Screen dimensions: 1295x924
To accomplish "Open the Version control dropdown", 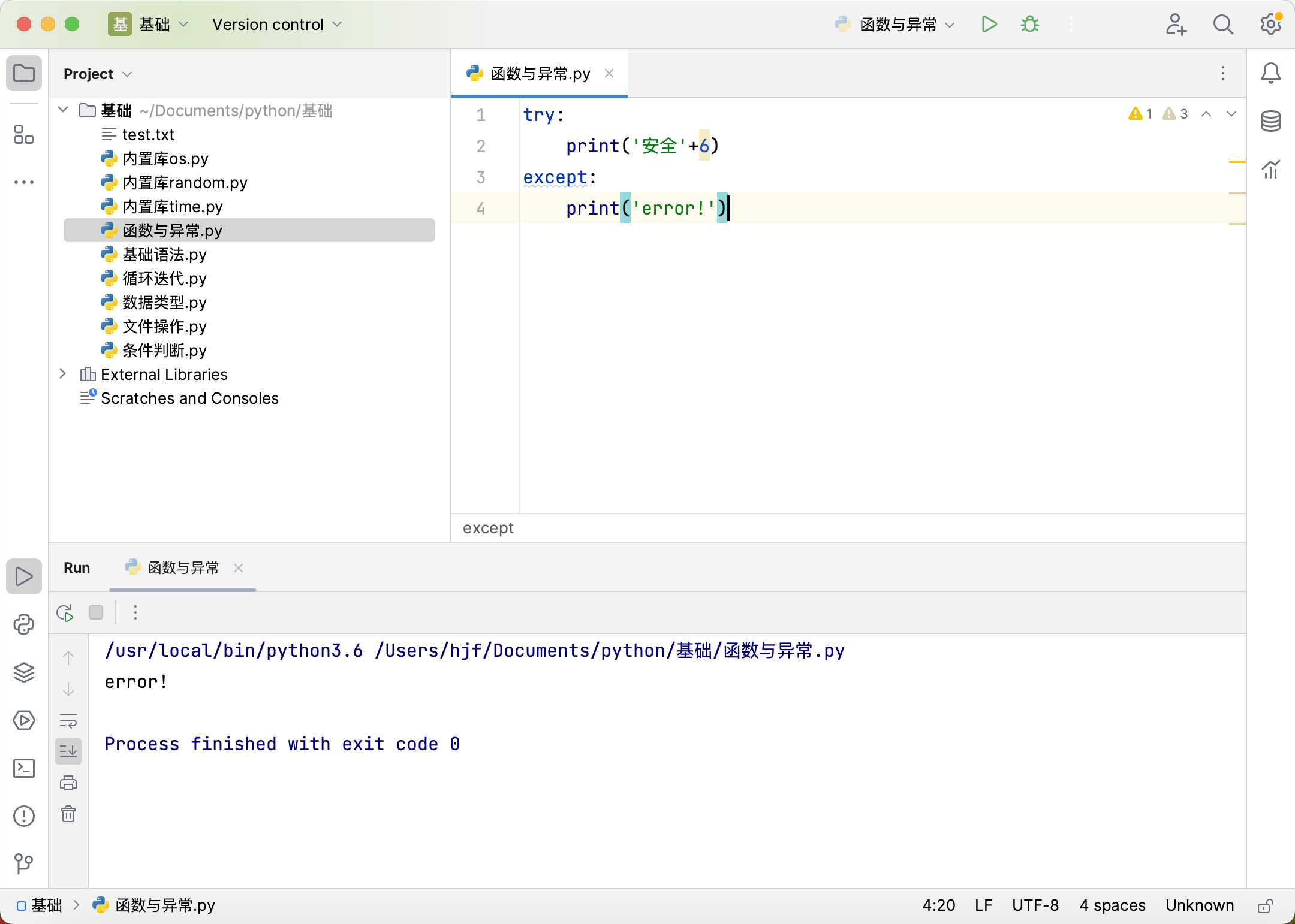I will click(277, 25).
